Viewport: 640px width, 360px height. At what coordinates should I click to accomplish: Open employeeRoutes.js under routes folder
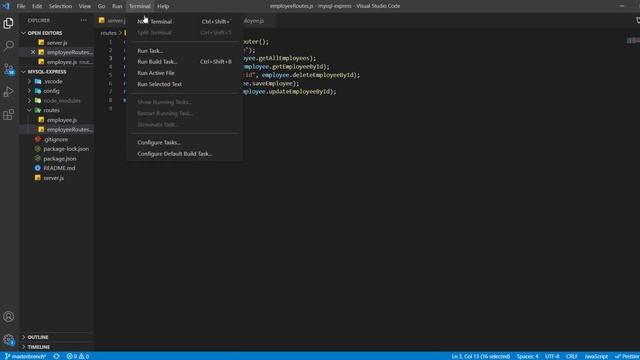click(x=69, y=129)
